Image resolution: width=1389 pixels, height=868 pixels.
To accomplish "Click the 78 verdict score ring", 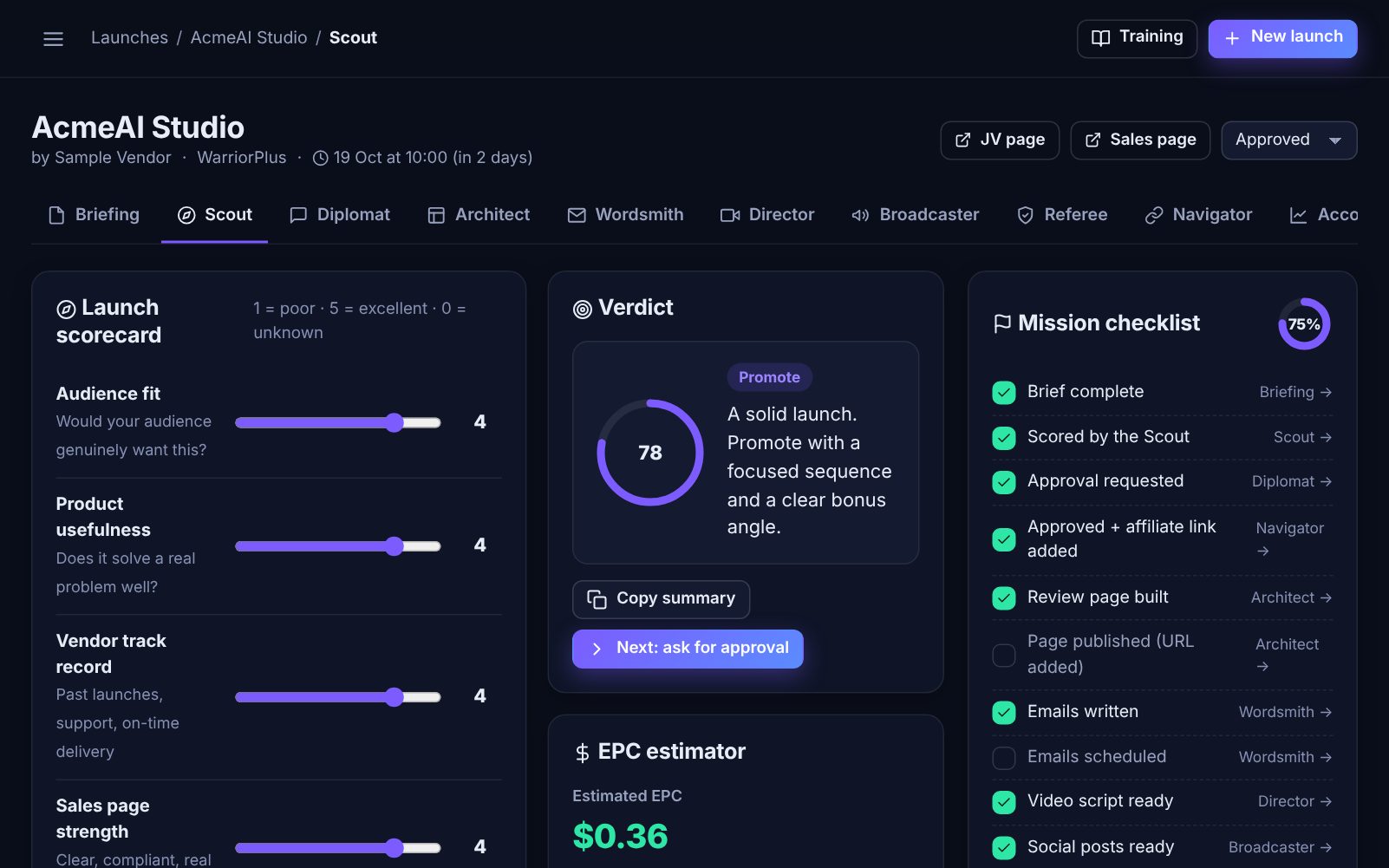I will [650, 453].
